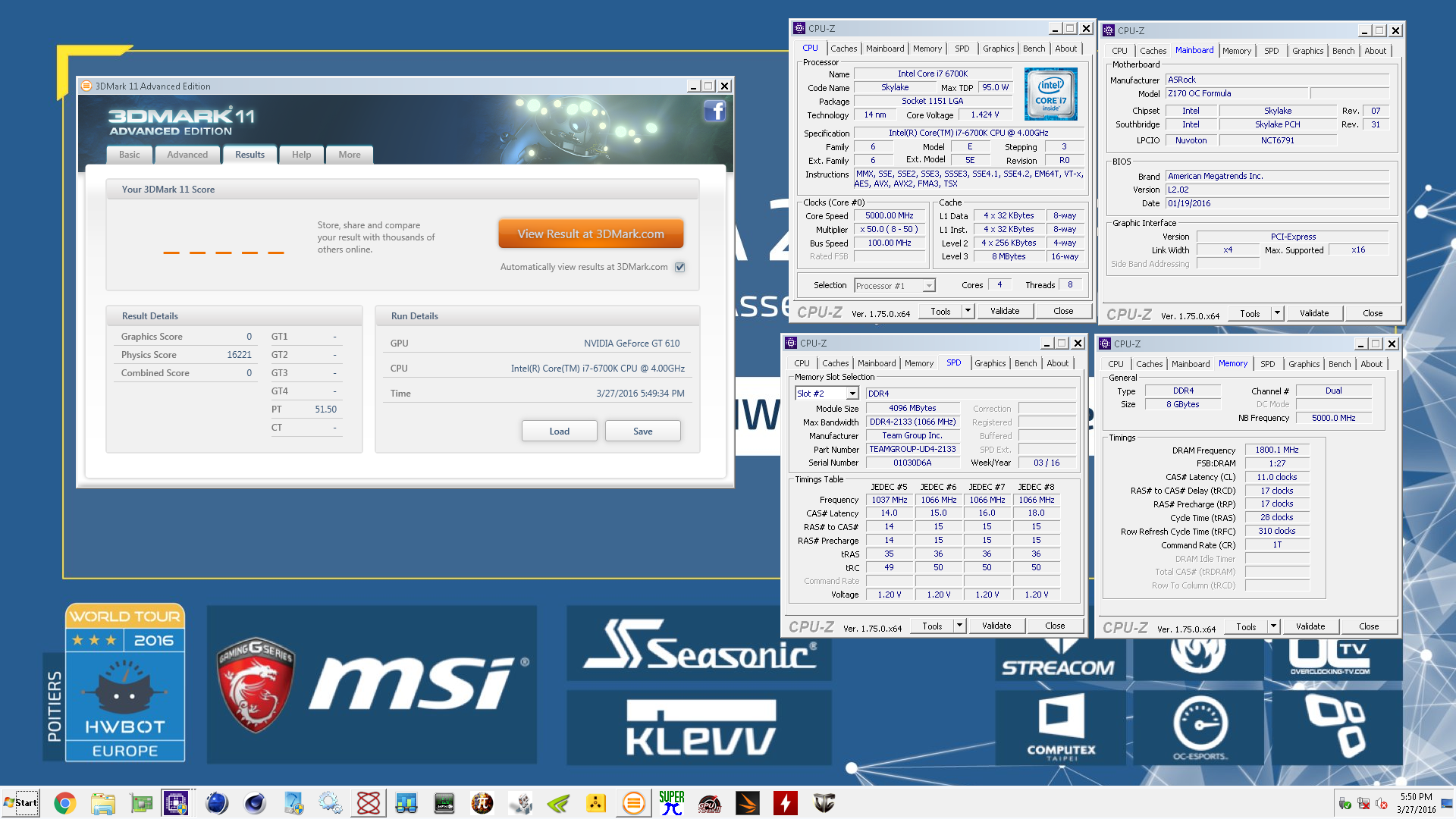Open the NVIDIA green logo taskbar icon
The image size is (1456, 819).
558,803
